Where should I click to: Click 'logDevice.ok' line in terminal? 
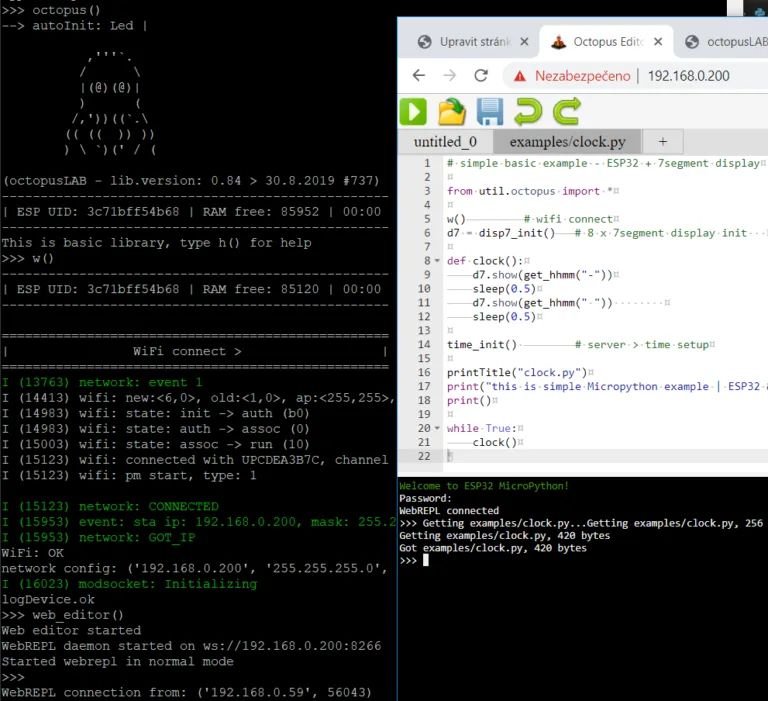coord(48,600)
